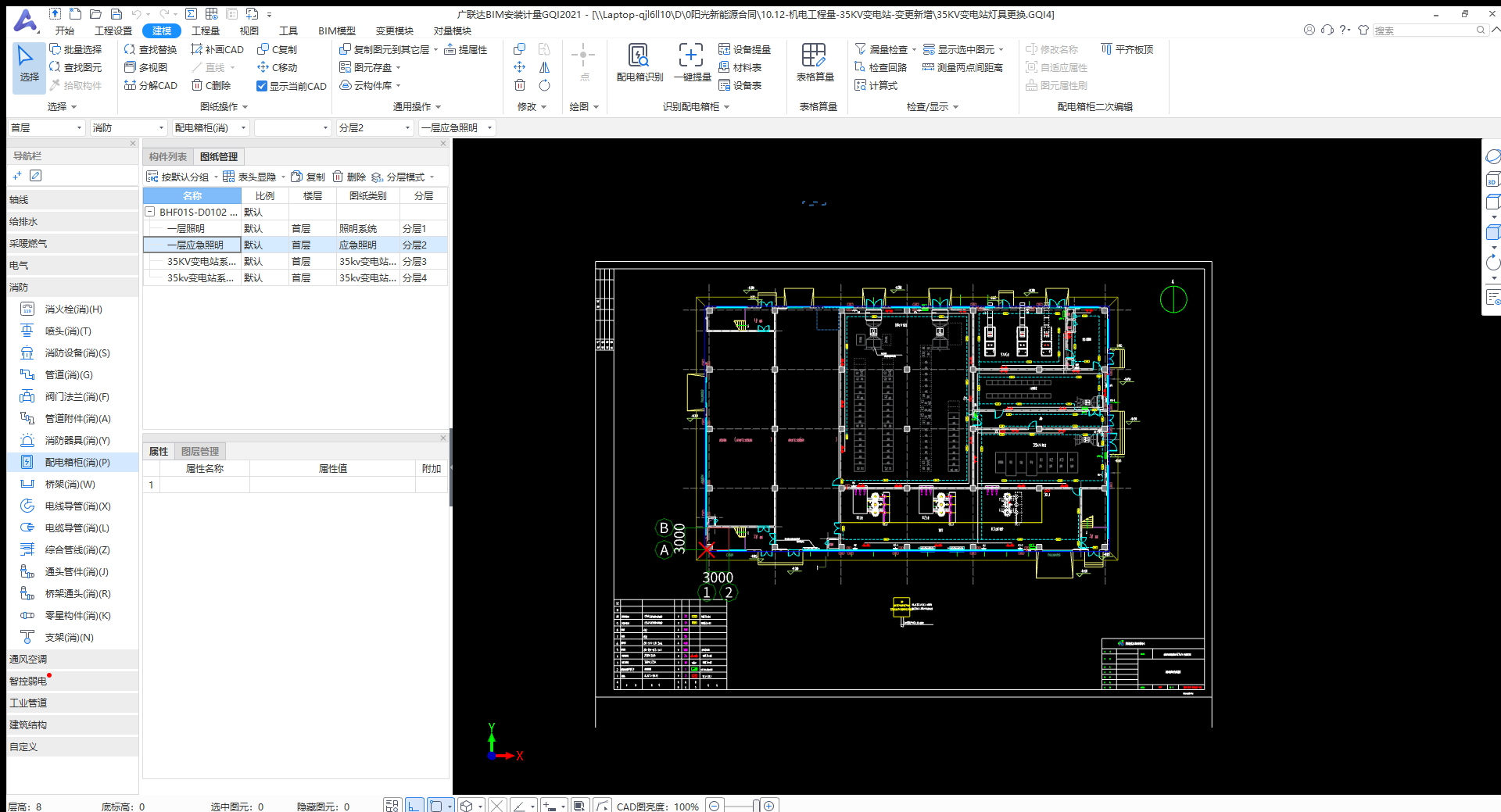The image size is (1501, 812).
Task: Click 提属性 pick properties tool
Action: point(466,49)
